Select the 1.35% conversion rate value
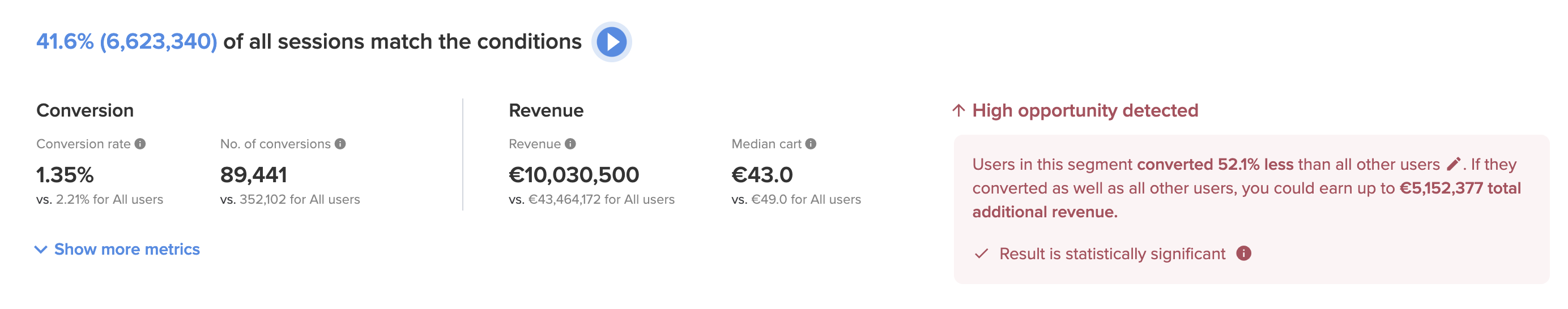The width and height of the screenshot is (1568, 309). tap(65, 175)
